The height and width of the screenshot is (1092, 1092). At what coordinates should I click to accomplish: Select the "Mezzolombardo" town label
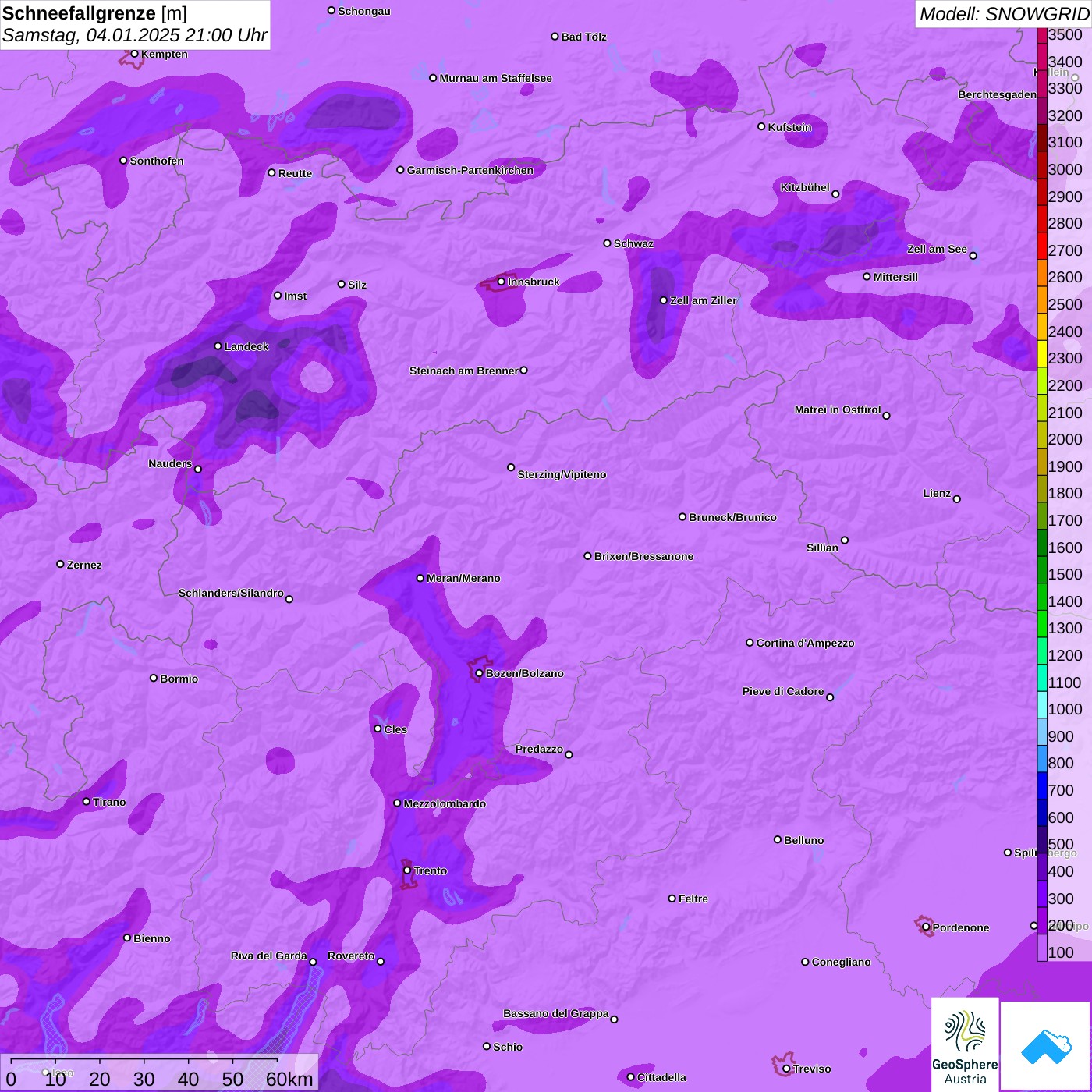[445, 803]
